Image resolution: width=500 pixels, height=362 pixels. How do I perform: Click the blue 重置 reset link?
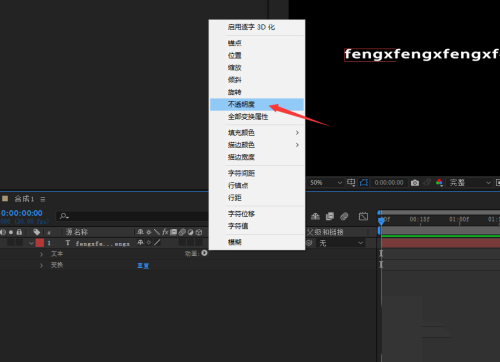tap(143, 266)
